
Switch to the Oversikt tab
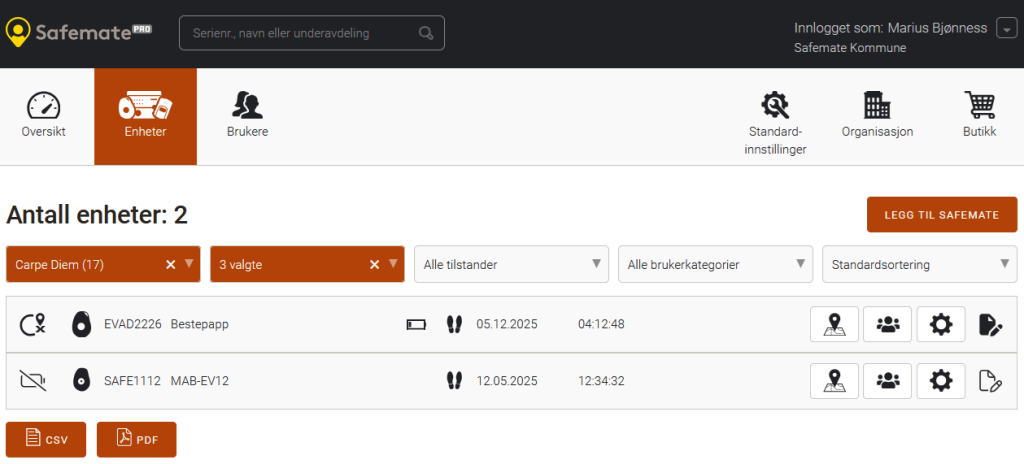44,116
